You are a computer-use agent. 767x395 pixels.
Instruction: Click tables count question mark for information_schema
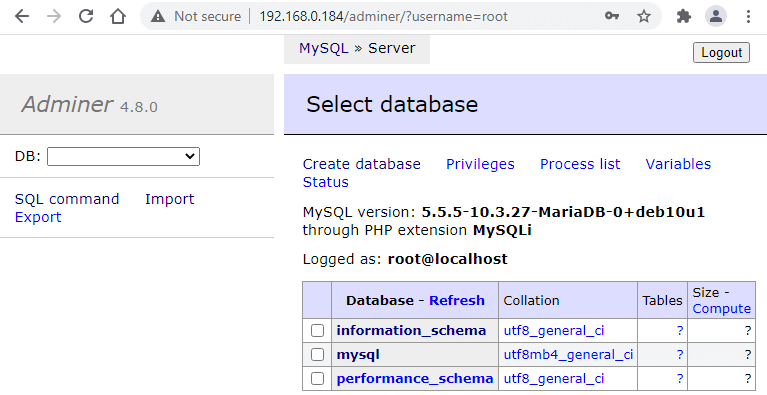(x=679, y=330)
